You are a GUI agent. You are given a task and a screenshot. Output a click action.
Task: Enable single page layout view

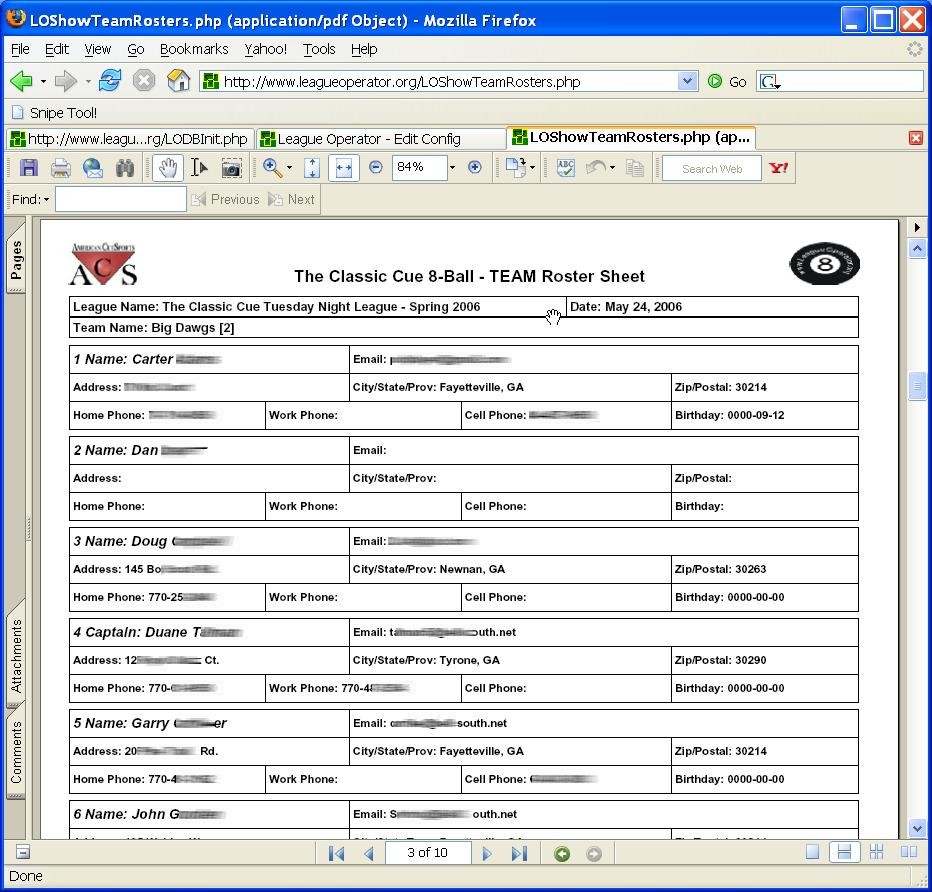coord(813,852)
